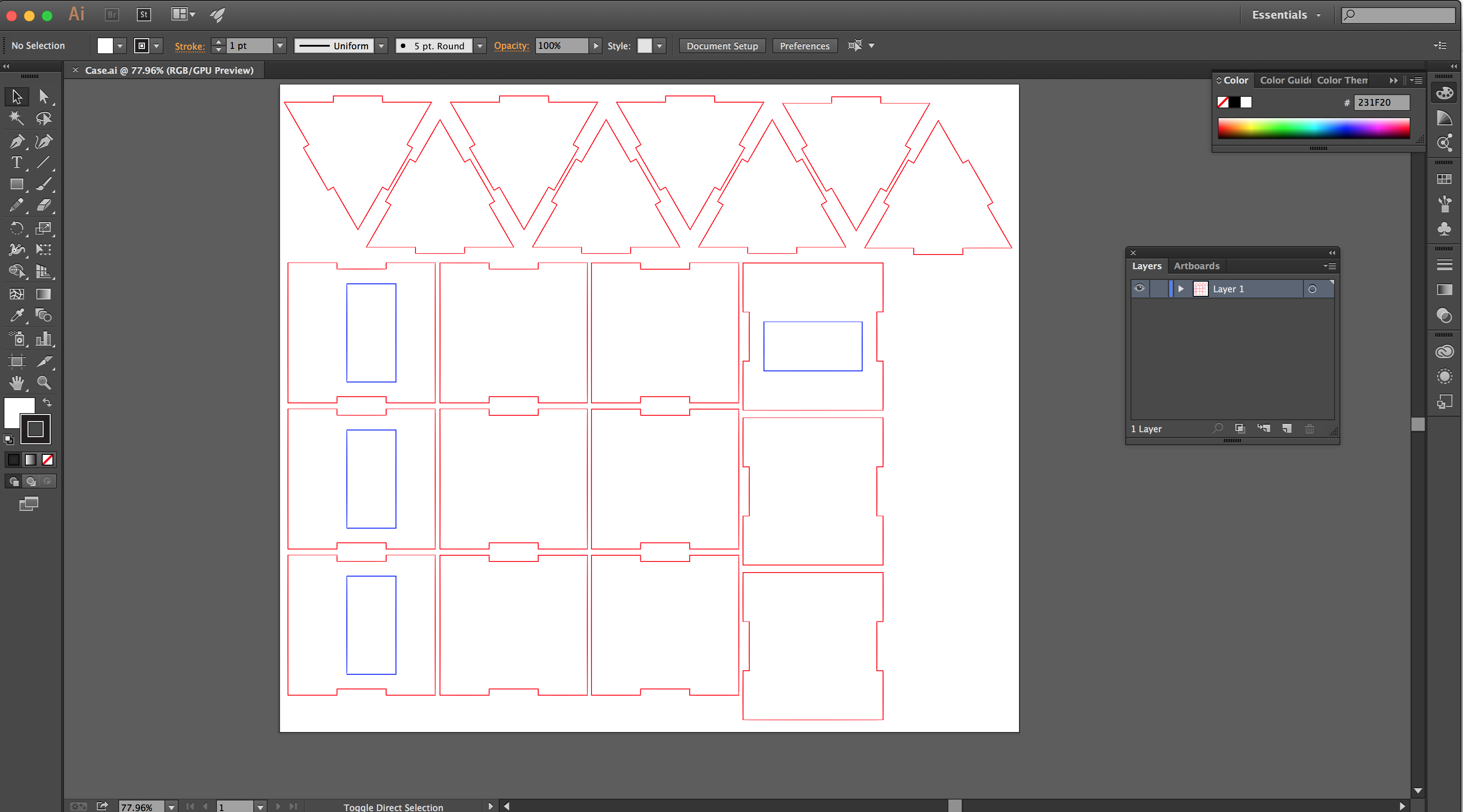Open Adobe Stock from the St icon
1463x812 pixels.
pyautogui.click(x=144, y=15)
